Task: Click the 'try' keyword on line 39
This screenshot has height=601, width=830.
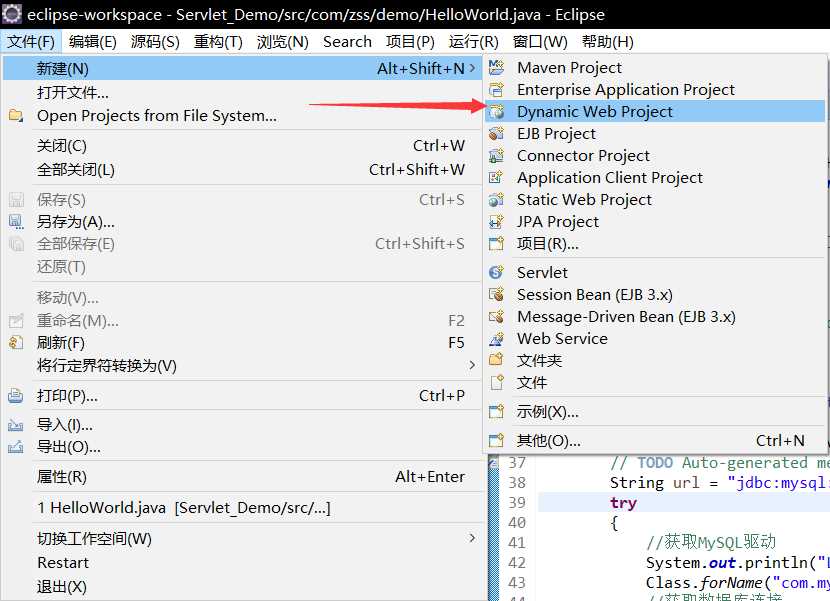Action: coord(623,503)
